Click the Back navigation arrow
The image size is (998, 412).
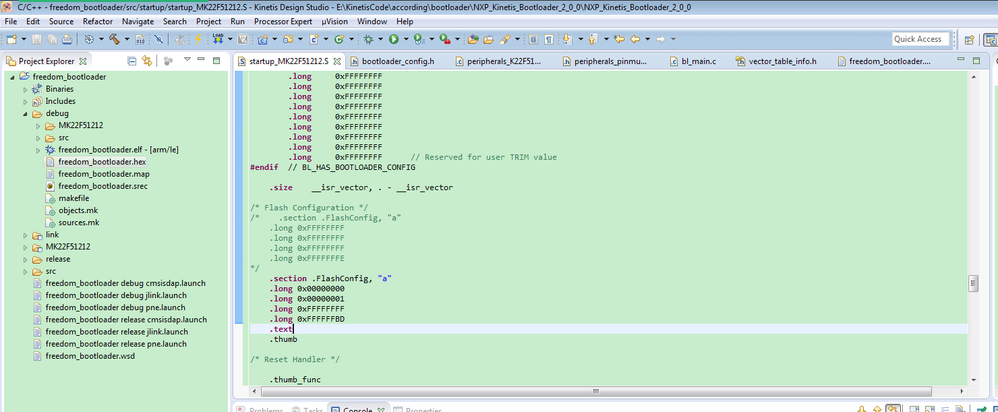[x=635, y=39]
